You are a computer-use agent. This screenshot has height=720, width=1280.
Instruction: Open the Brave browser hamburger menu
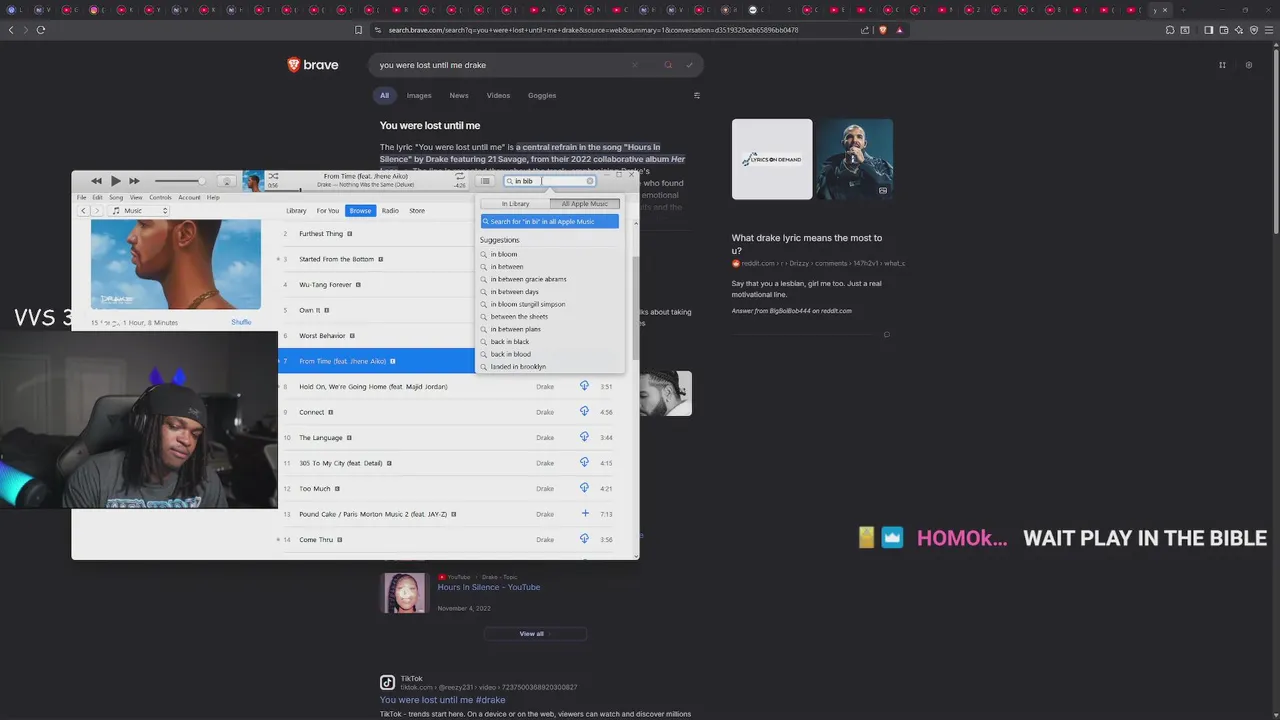click(x=1270, y=30)
